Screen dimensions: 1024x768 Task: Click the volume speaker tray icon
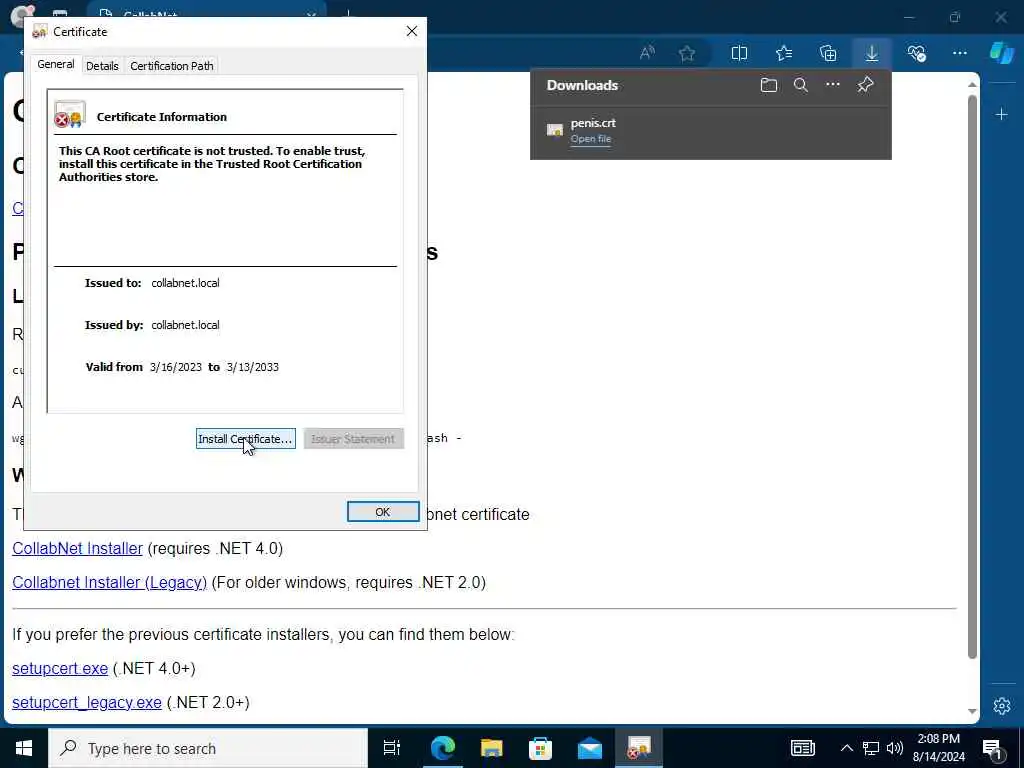895,748
